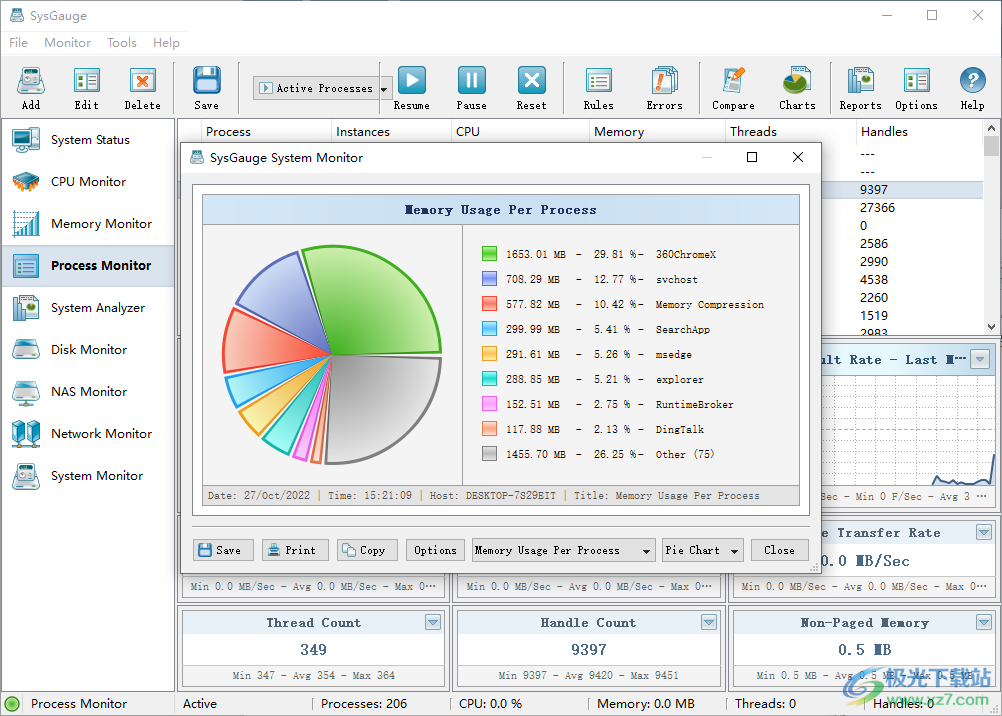Select Process Monitor in sidebar
This screenshot has height=716, width=1002.
[x=88, y=265]
